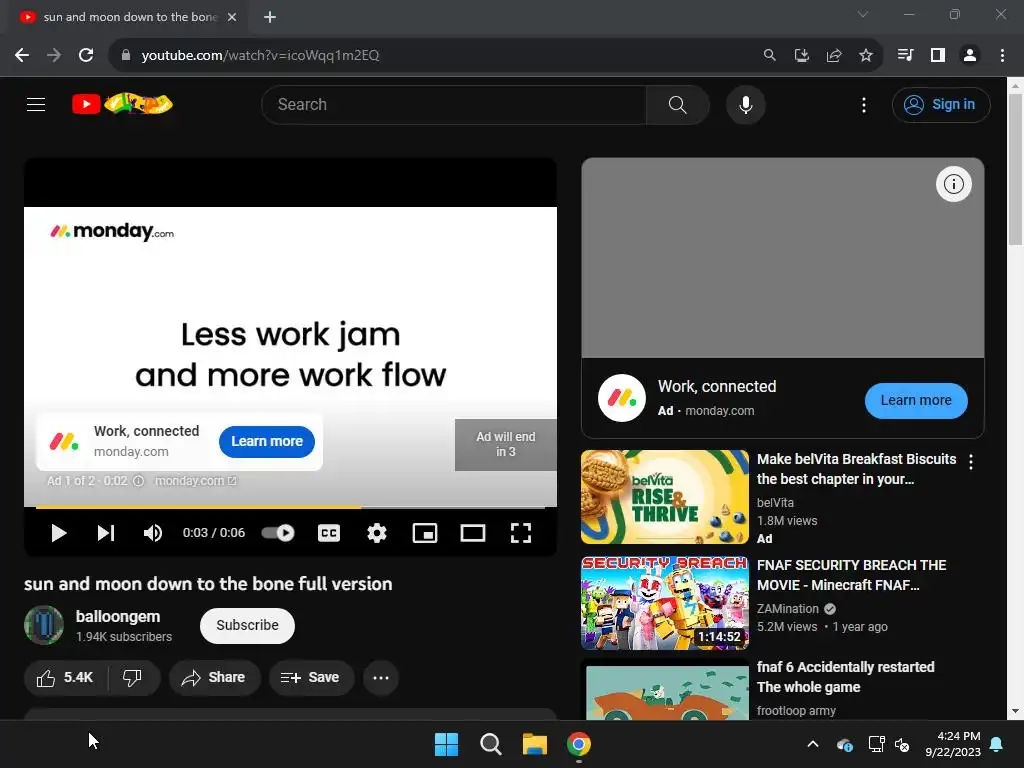The height and width of the screenshot is (768, 1024).
Task: Open the clock showing 4:24 PM
Action: [x=953, y=744]
